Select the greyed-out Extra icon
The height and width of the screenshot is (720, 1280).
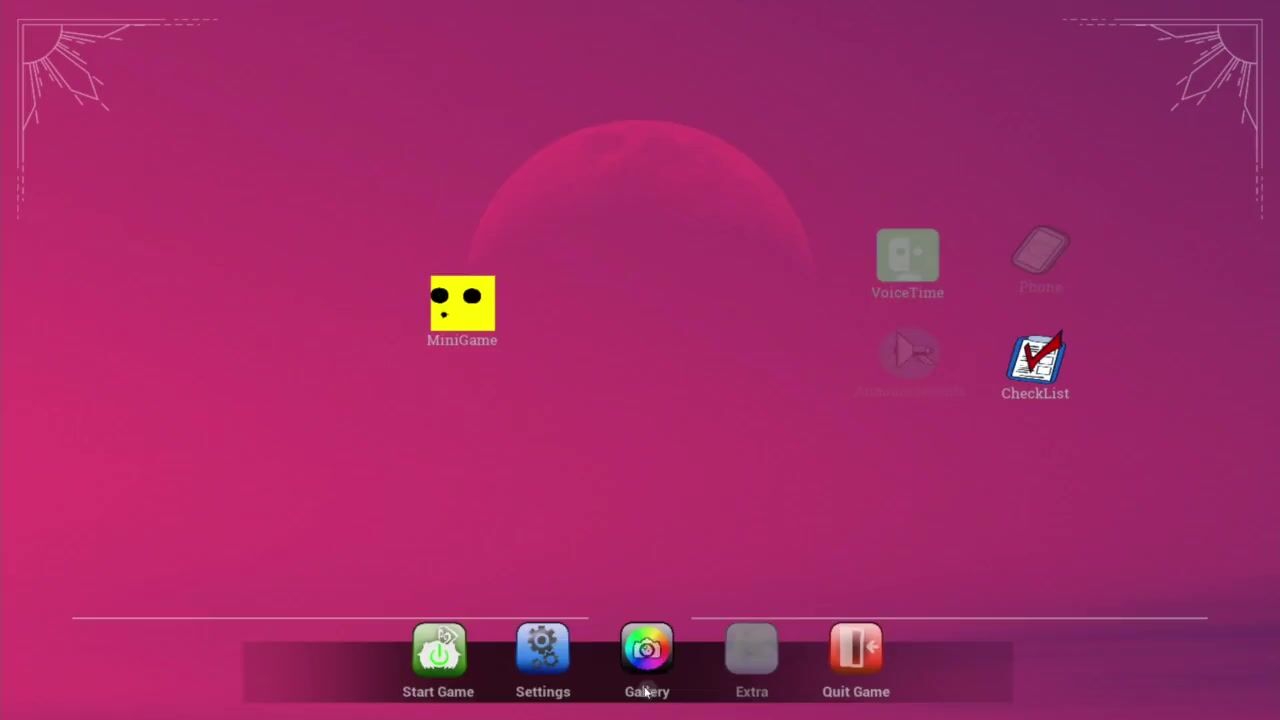(751, 650)
